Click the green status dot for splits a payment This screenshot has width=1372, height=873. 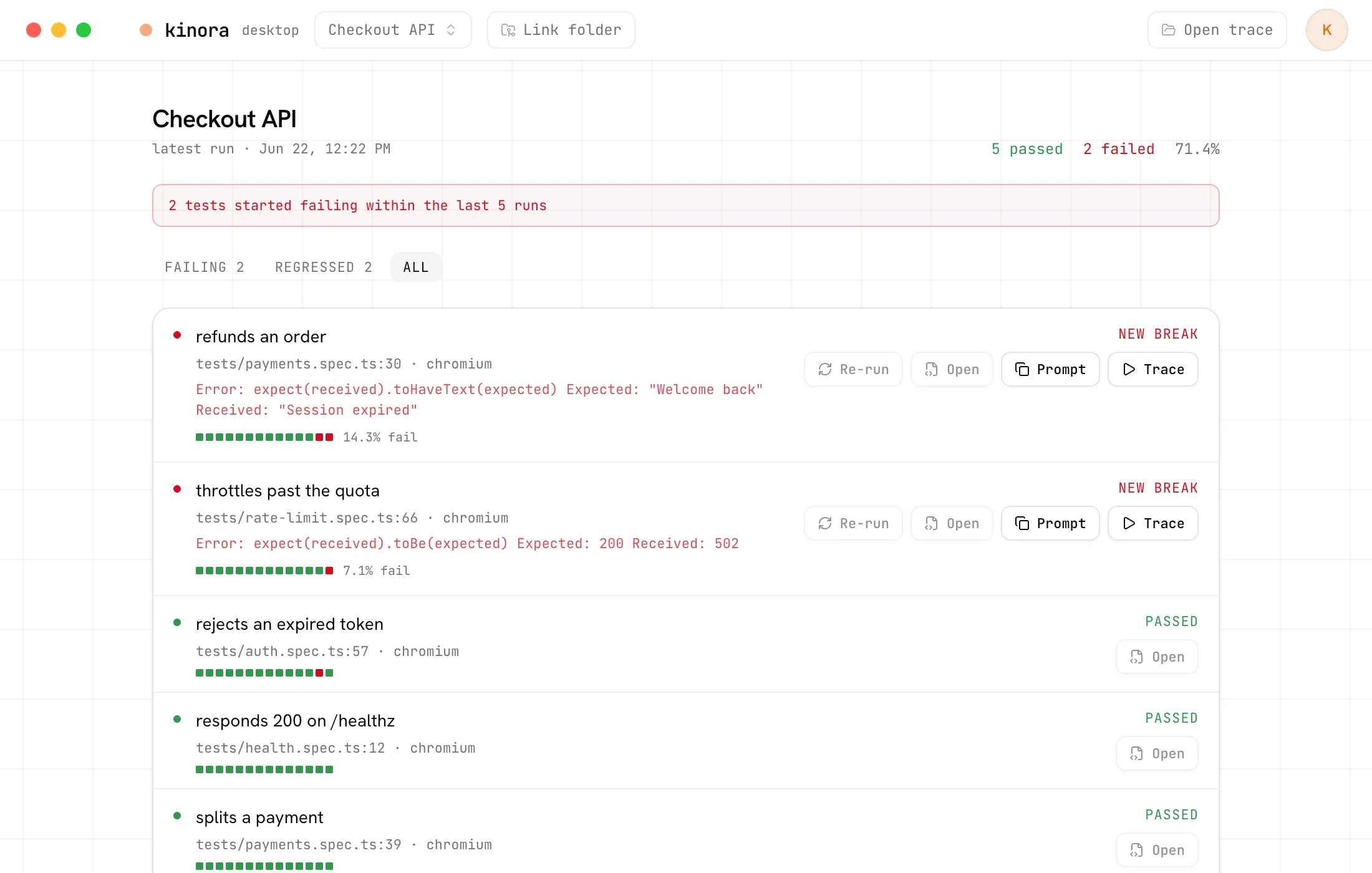[177, 816]
